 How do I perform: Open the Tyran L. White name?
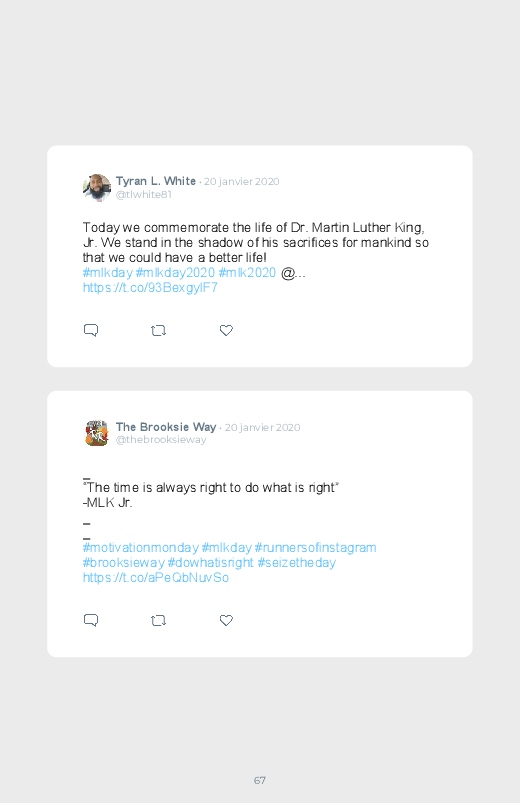(156, 181)
